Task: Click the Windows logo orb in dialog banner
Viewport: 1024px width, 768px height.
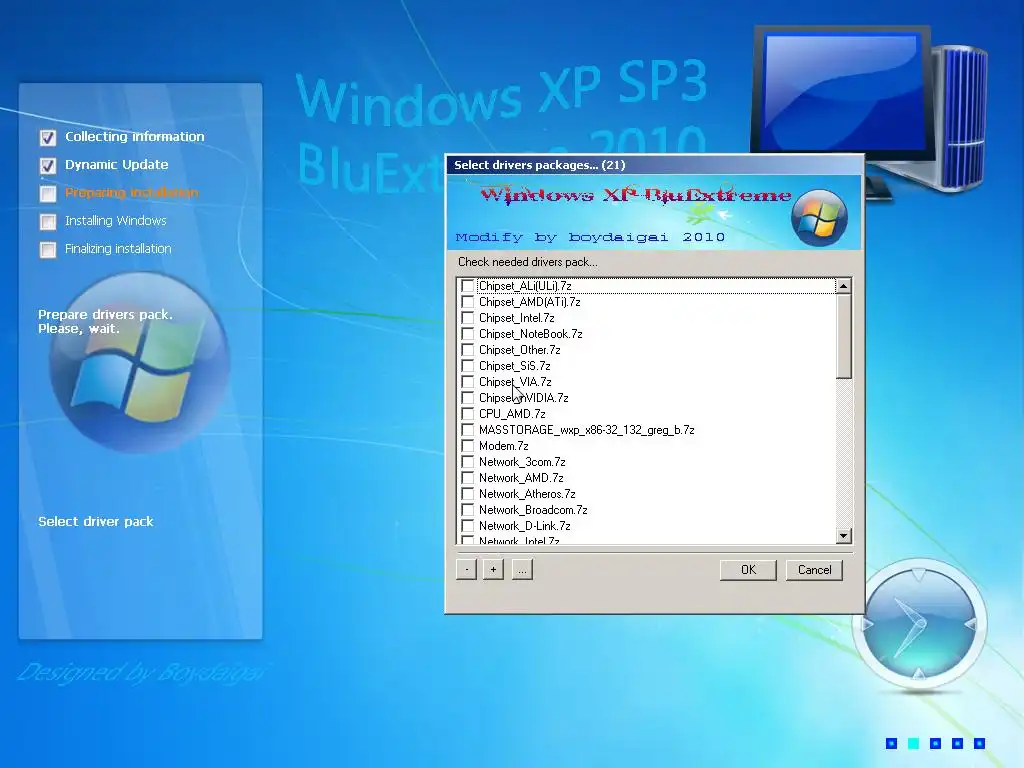Action: coord(819,218)
